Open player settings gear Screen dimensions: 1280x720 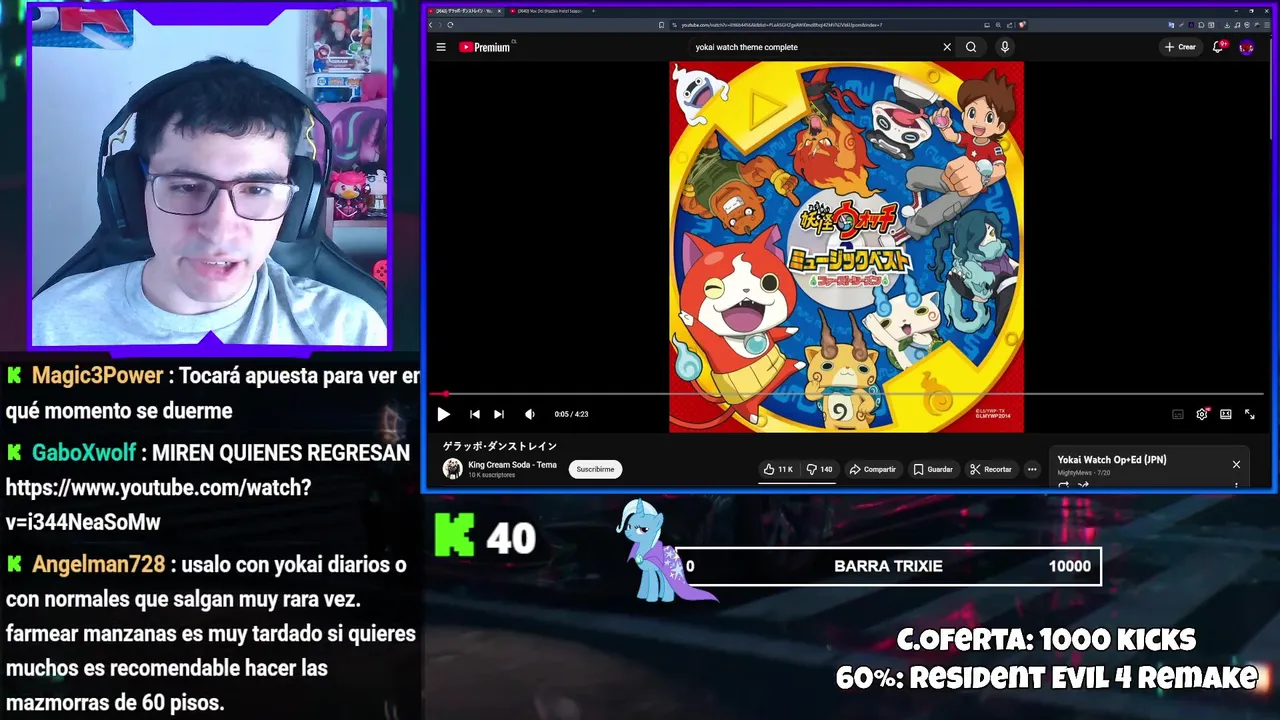tap(1202, 414)
